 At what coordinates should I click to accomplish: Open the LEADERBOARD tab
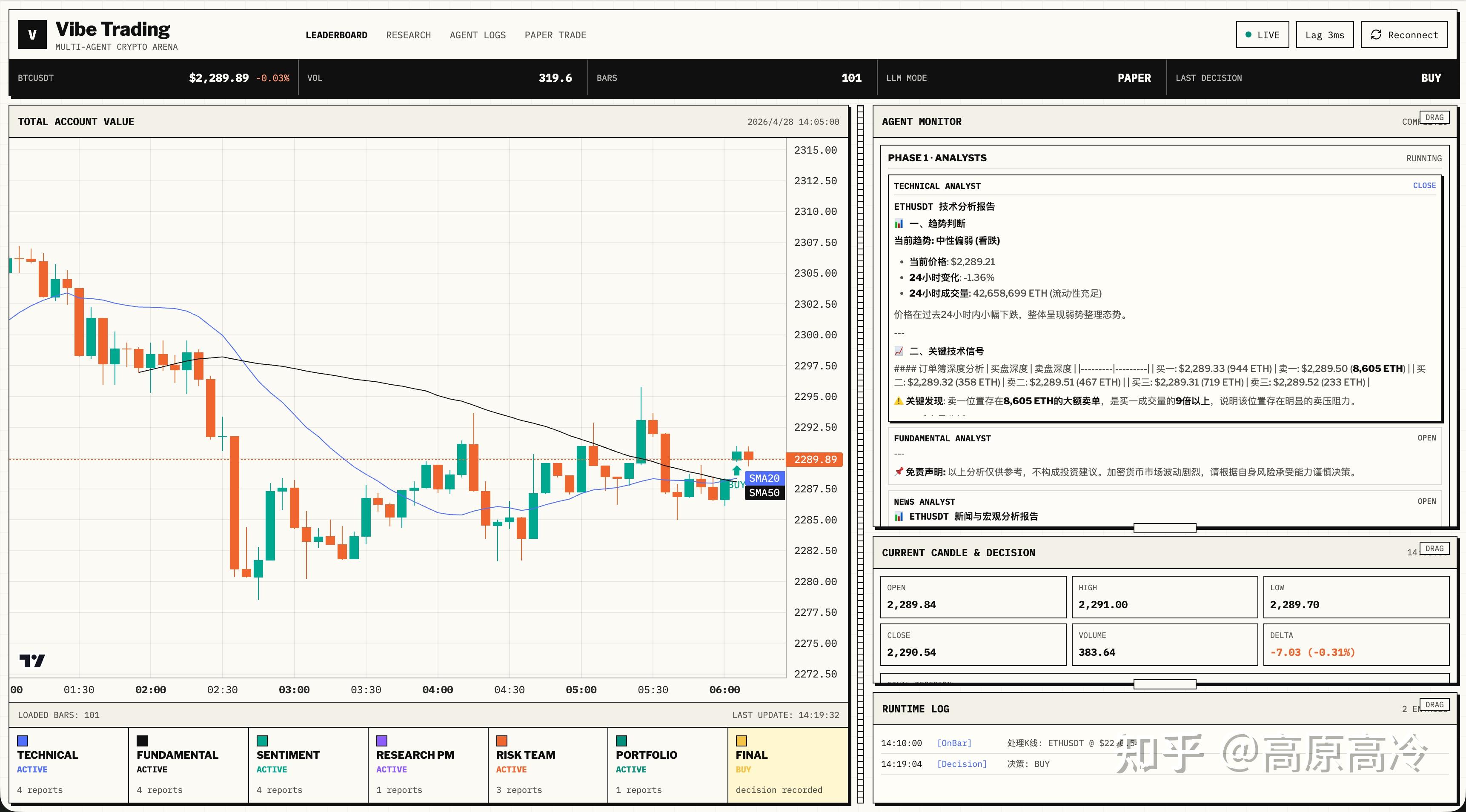click(x=336, y=35)
